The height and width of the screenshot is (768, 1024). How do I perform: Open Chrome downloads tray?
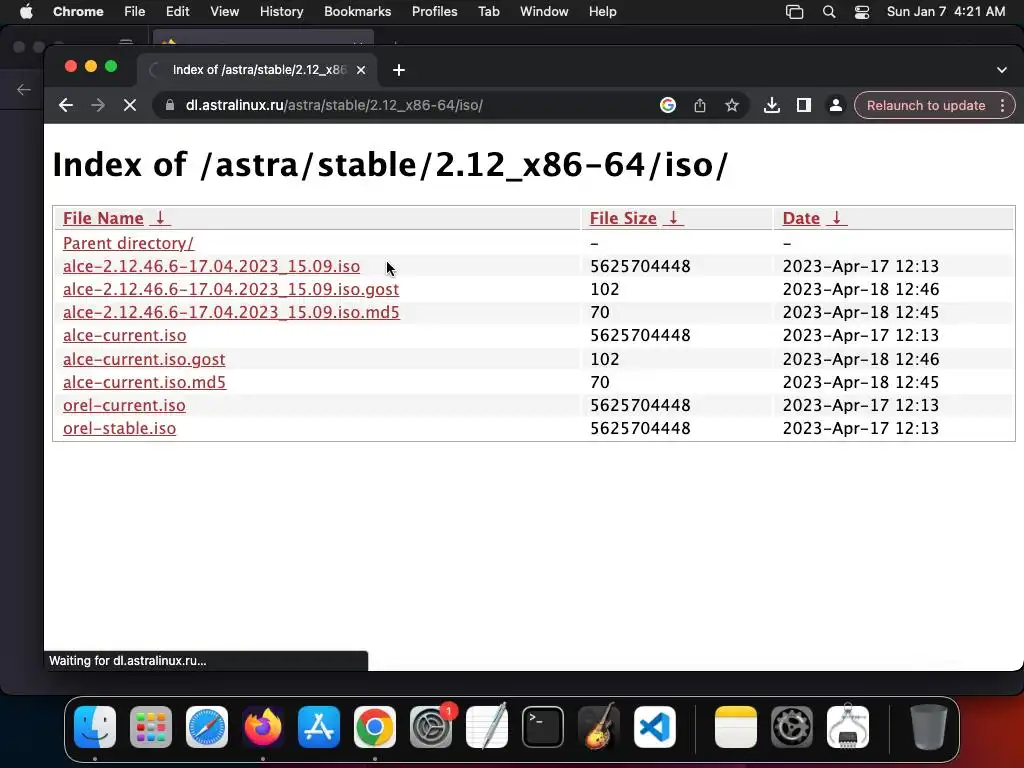(771, 105)
